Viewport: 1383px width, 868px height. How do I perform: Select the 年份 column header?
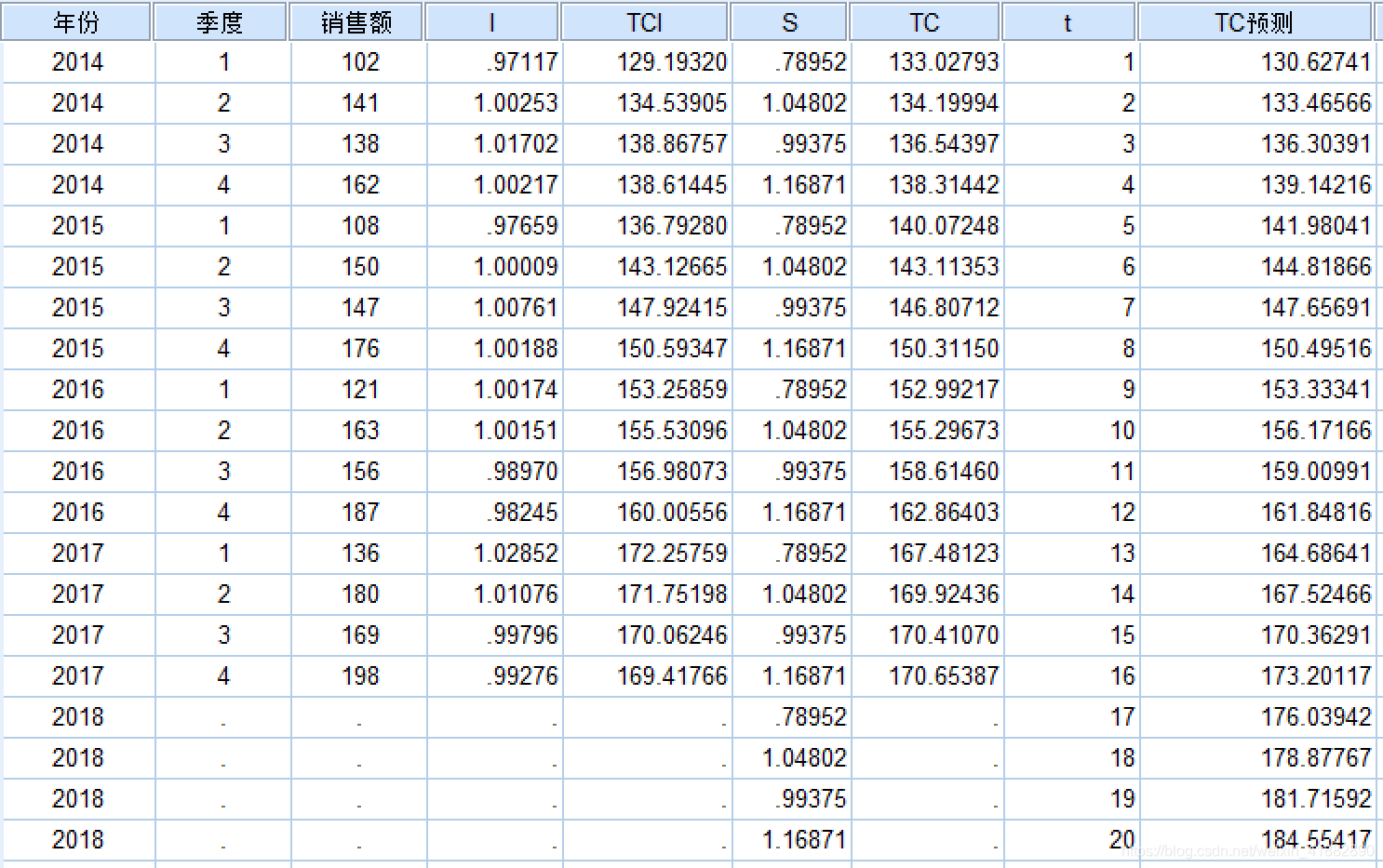[x=76, y=21]
